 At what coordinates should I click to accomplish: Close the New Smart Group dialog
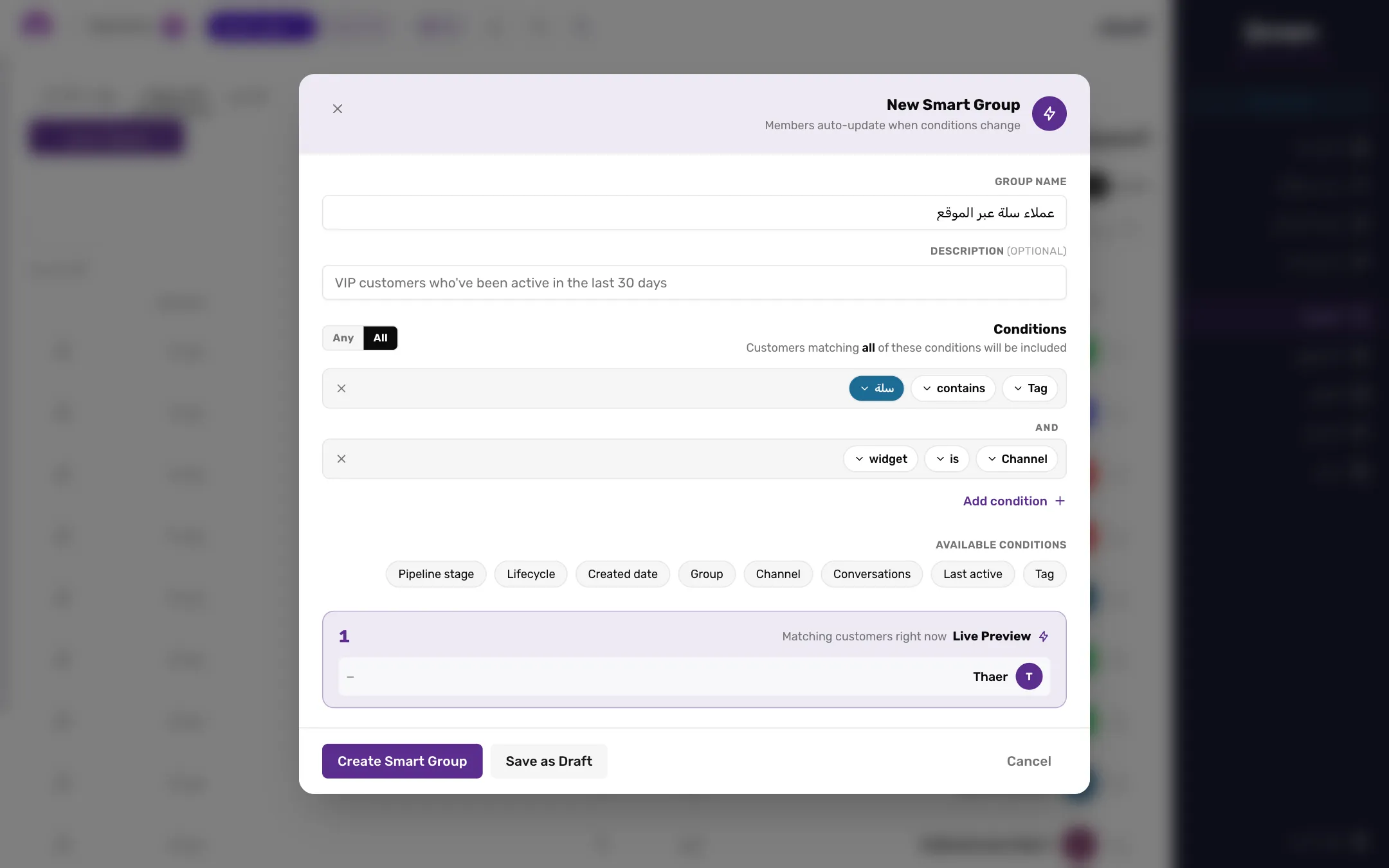(x=337, y=109)
